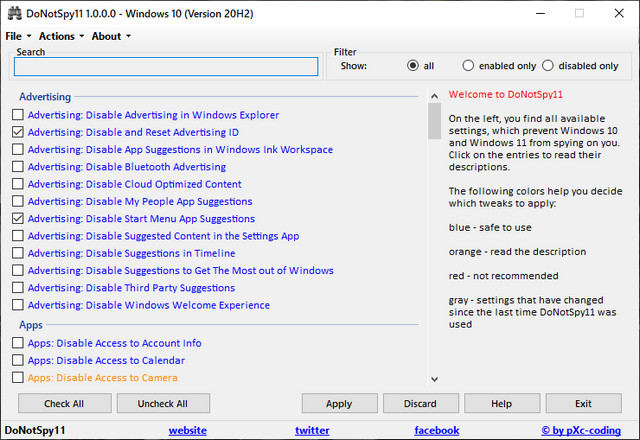
Task: Check Disable Access to Camera option
Action: coord(18,378)
